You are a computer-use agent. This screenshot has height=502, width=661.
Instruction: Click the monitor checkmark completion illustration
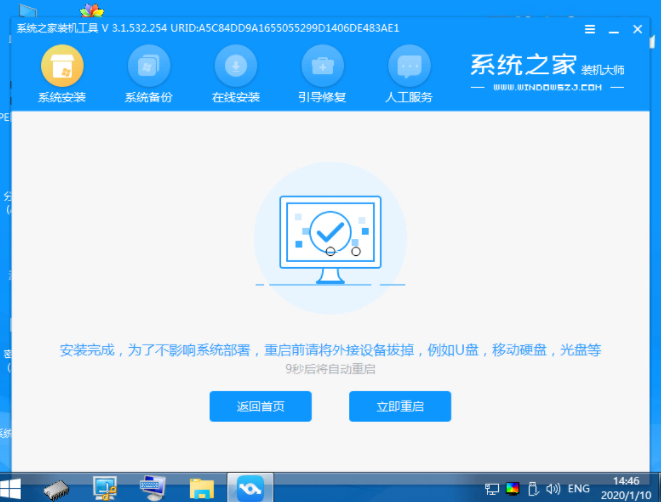(330, 239)
